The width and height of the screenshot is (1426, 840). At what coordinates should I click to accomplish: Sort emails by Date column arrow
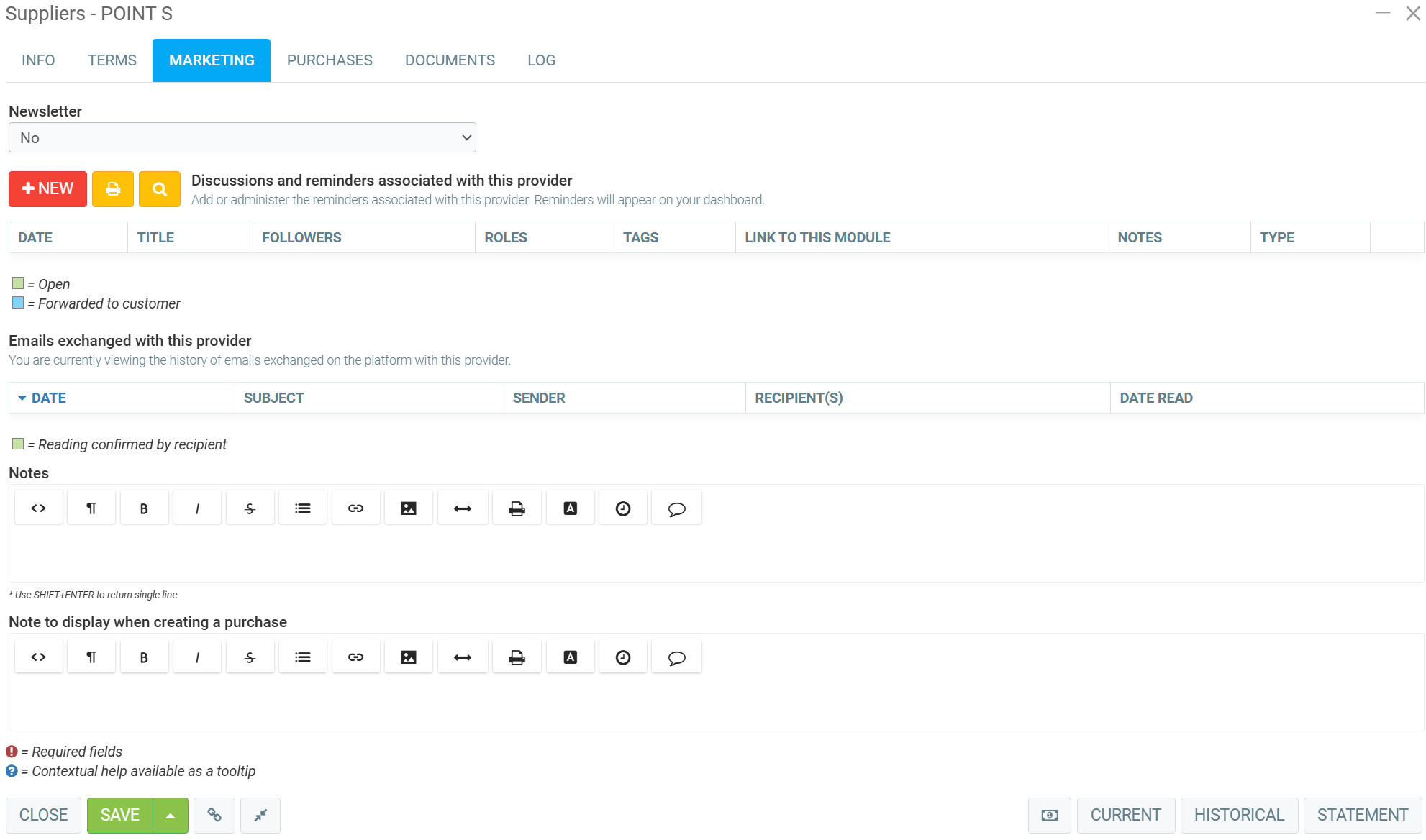[x=22, y=398]
